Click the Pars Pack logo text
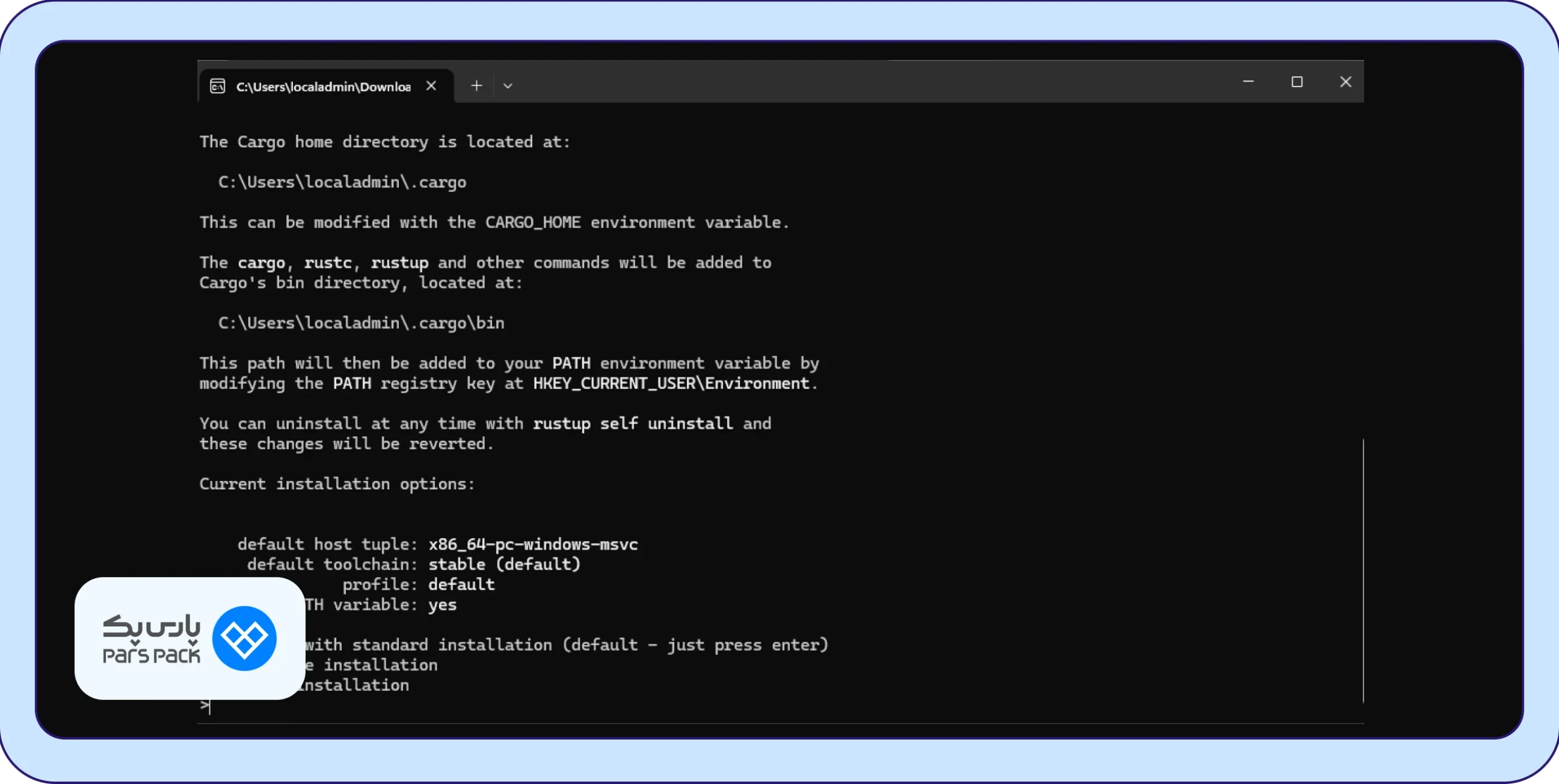Viewport: 1559px width, 784px height. (152, 639)
